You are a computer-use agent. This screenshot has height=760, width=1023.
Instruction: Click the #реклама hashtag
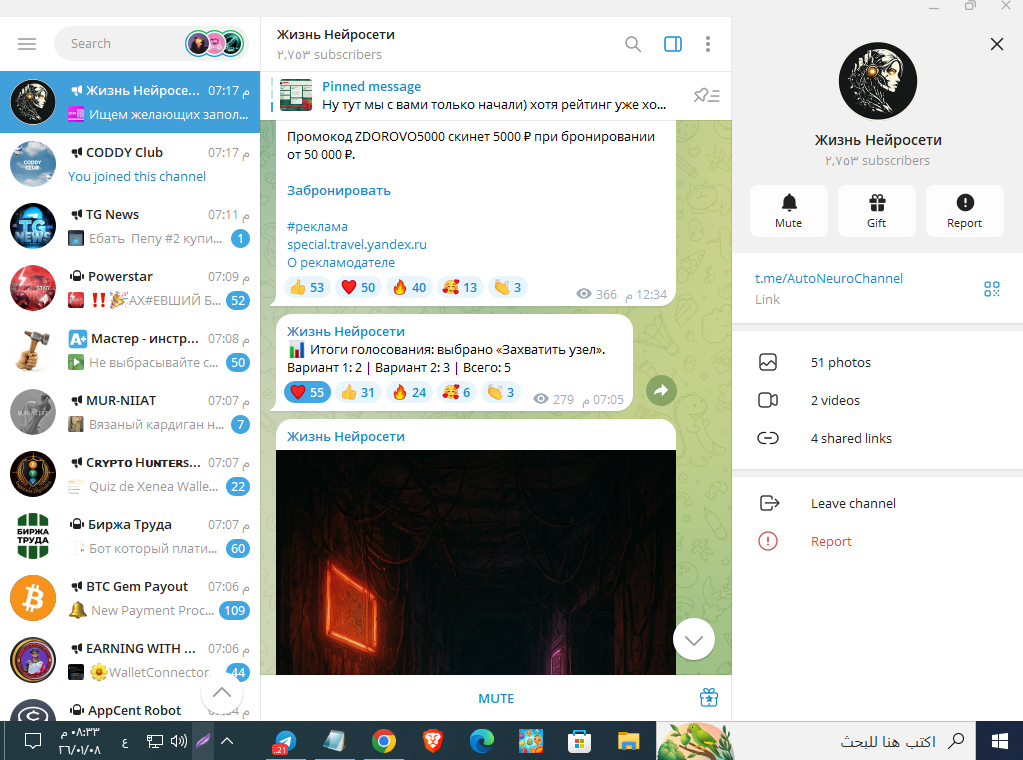tap(317, 226)
